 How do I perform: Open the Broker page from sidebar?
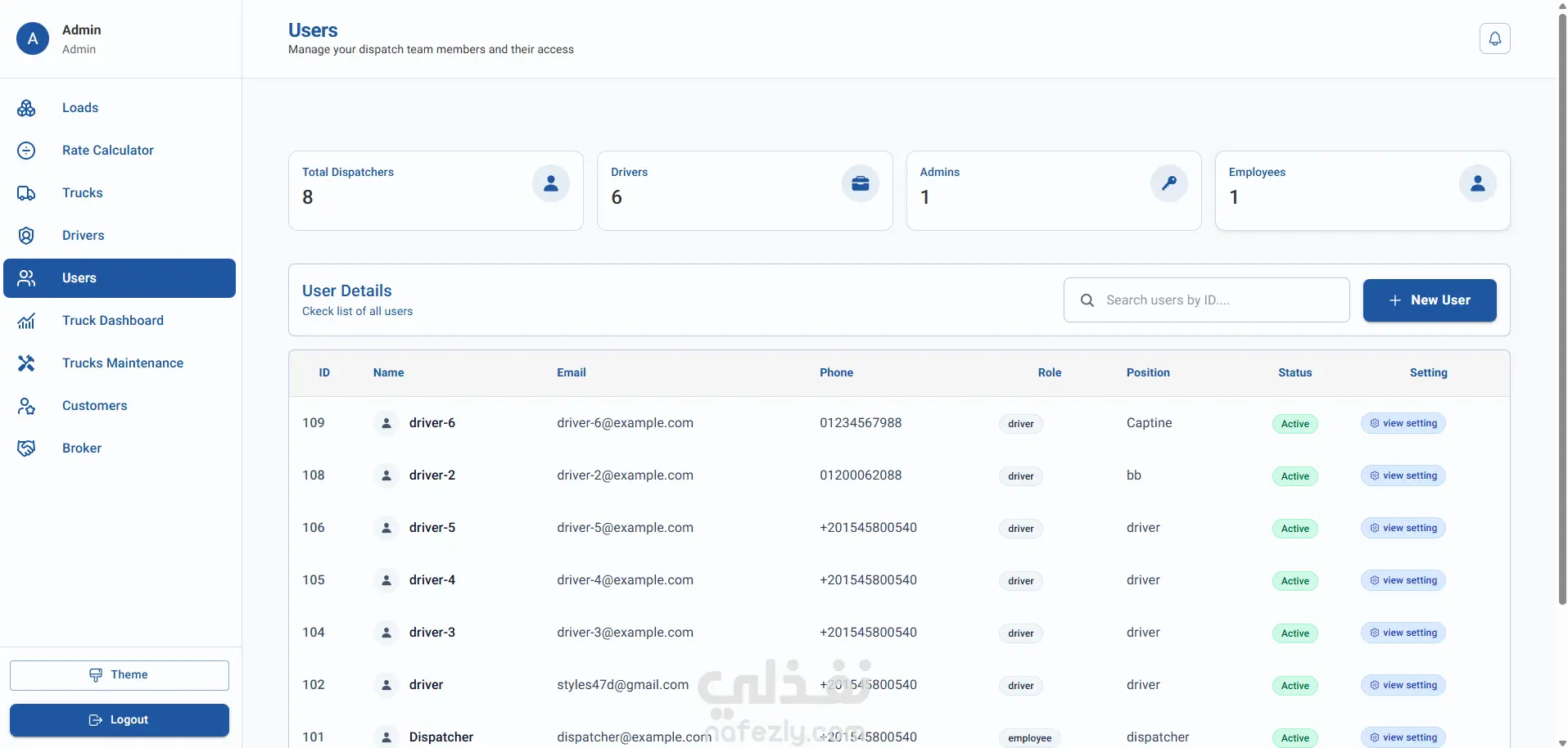click(x=120, y=448)
